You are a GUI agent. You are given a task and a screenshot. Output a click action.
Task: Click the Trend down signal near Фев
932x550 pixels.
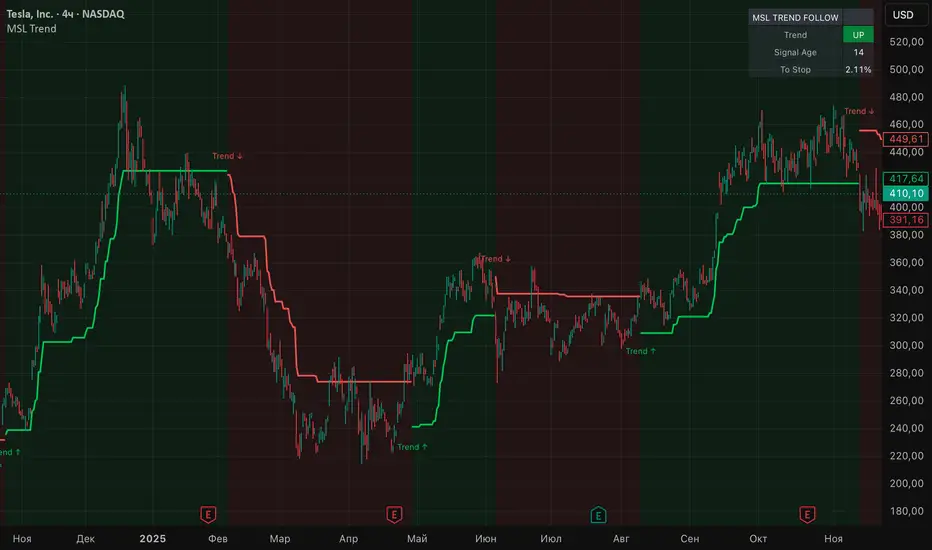228,156
